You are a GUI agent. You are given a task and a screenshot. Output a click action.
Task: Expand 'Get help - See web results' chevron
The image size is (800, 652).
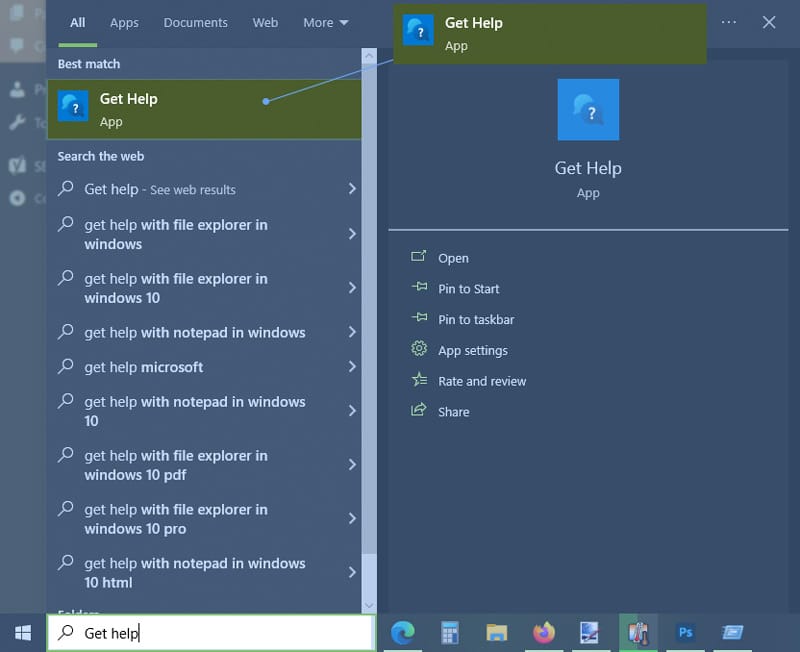[x=352, y=189]
